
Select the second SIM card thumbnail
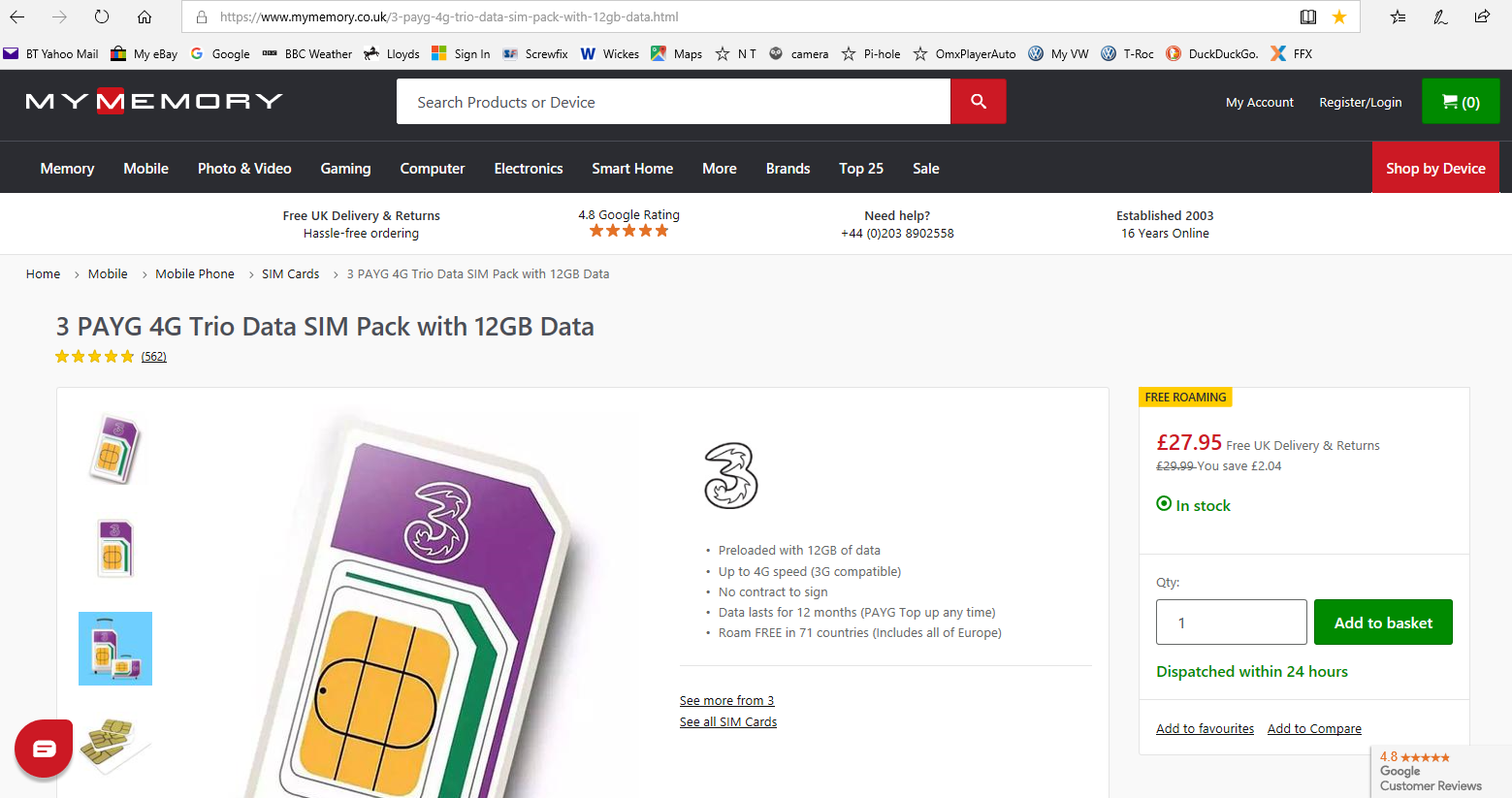(x=115, y=548)
